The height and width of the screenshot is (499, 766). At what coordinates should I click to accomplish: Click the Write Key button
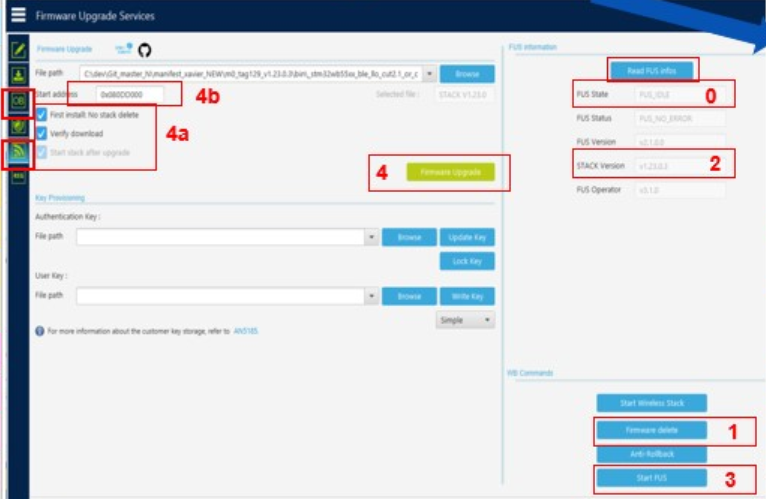click(467, 296)
